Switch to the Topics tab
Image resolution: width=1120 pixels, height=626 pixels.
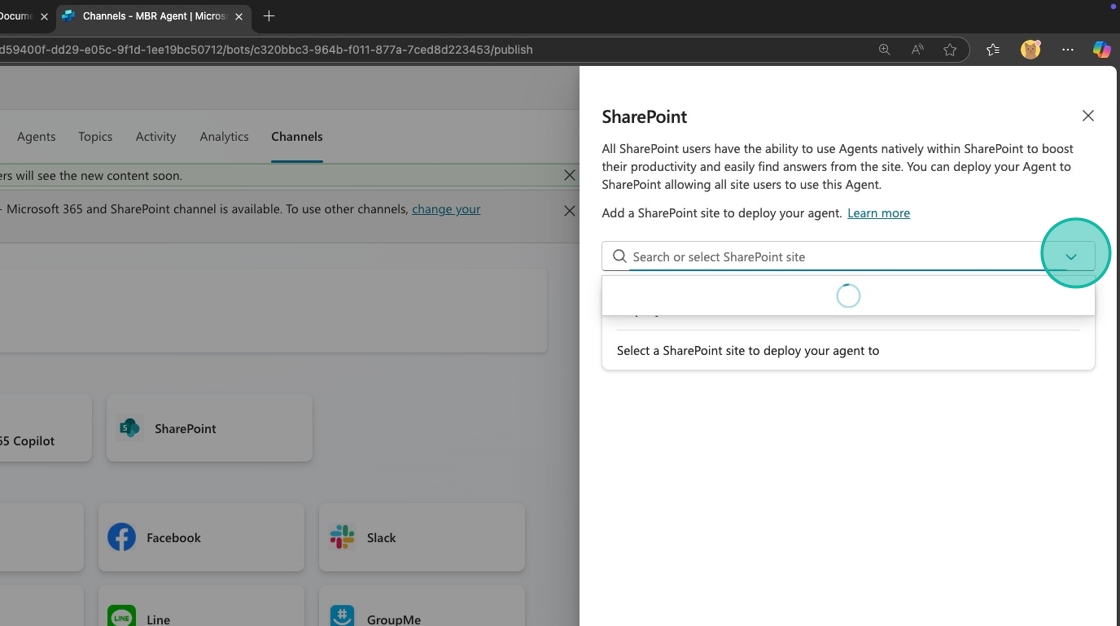[x=95, y=137]
